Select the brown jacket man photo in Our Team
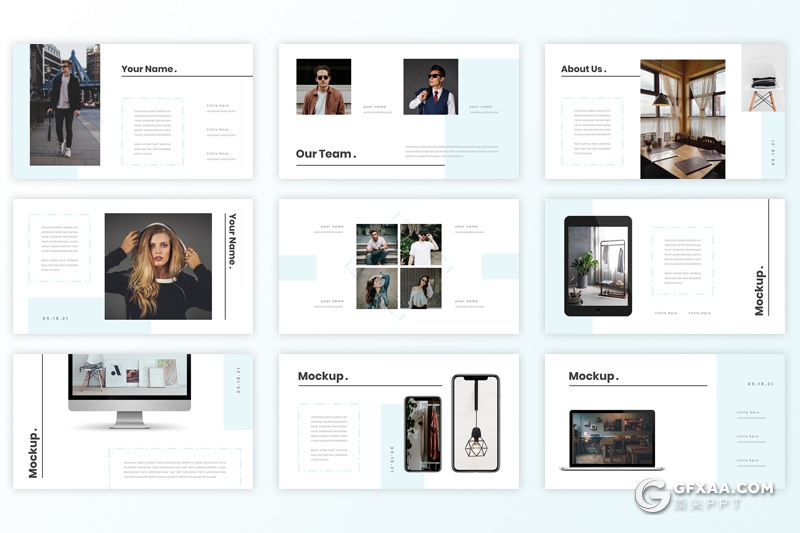The height and width of the screenshot is (533, 800). [x=323, y=86]
